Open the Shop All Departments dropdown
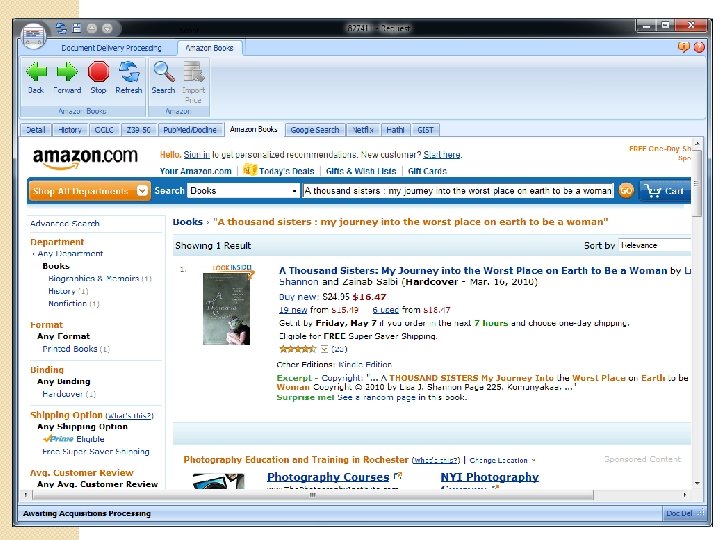This screenshot has width=720, height=540. pyautogui.click(x=89, y=191)
